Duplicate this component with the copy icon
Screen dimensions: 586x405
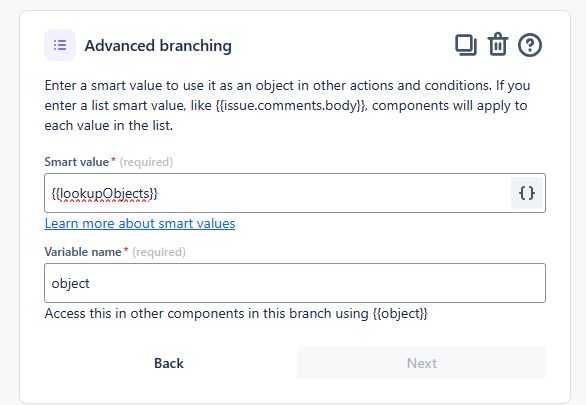tap(466, 45)
